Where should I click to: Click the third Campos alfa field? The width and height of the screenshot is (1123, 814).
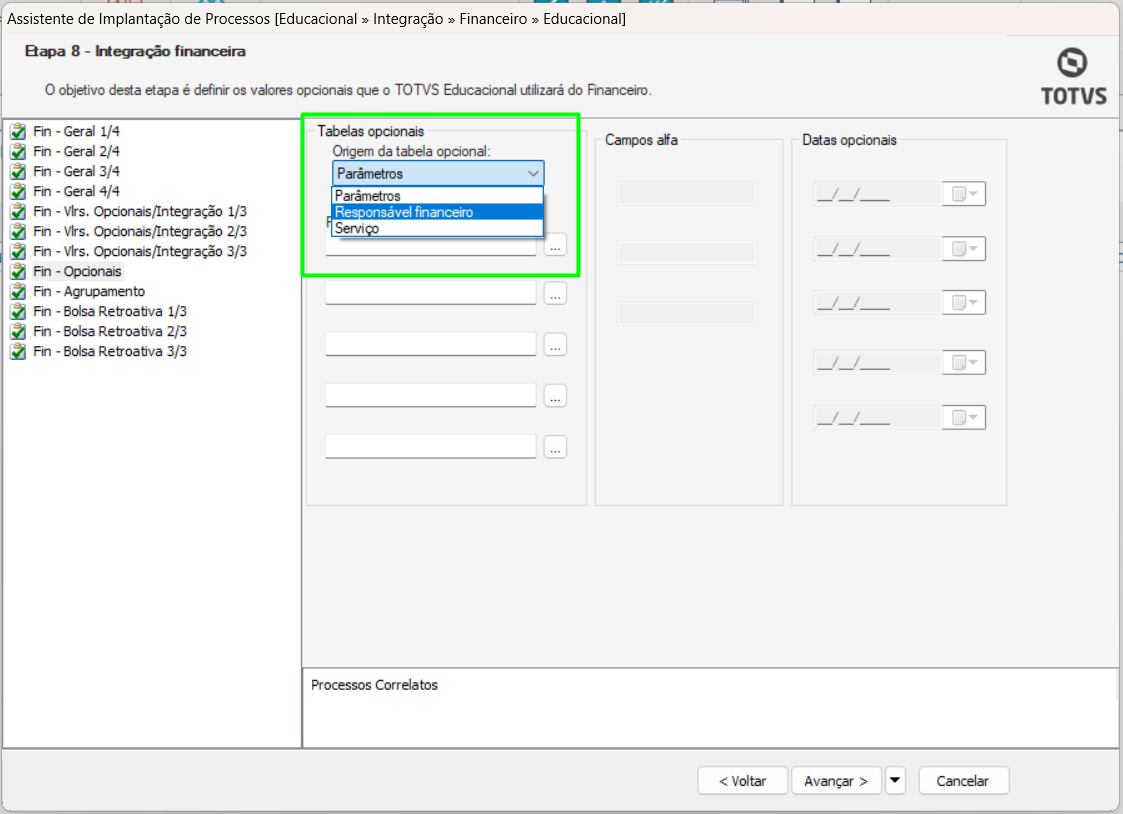point(686,313)
